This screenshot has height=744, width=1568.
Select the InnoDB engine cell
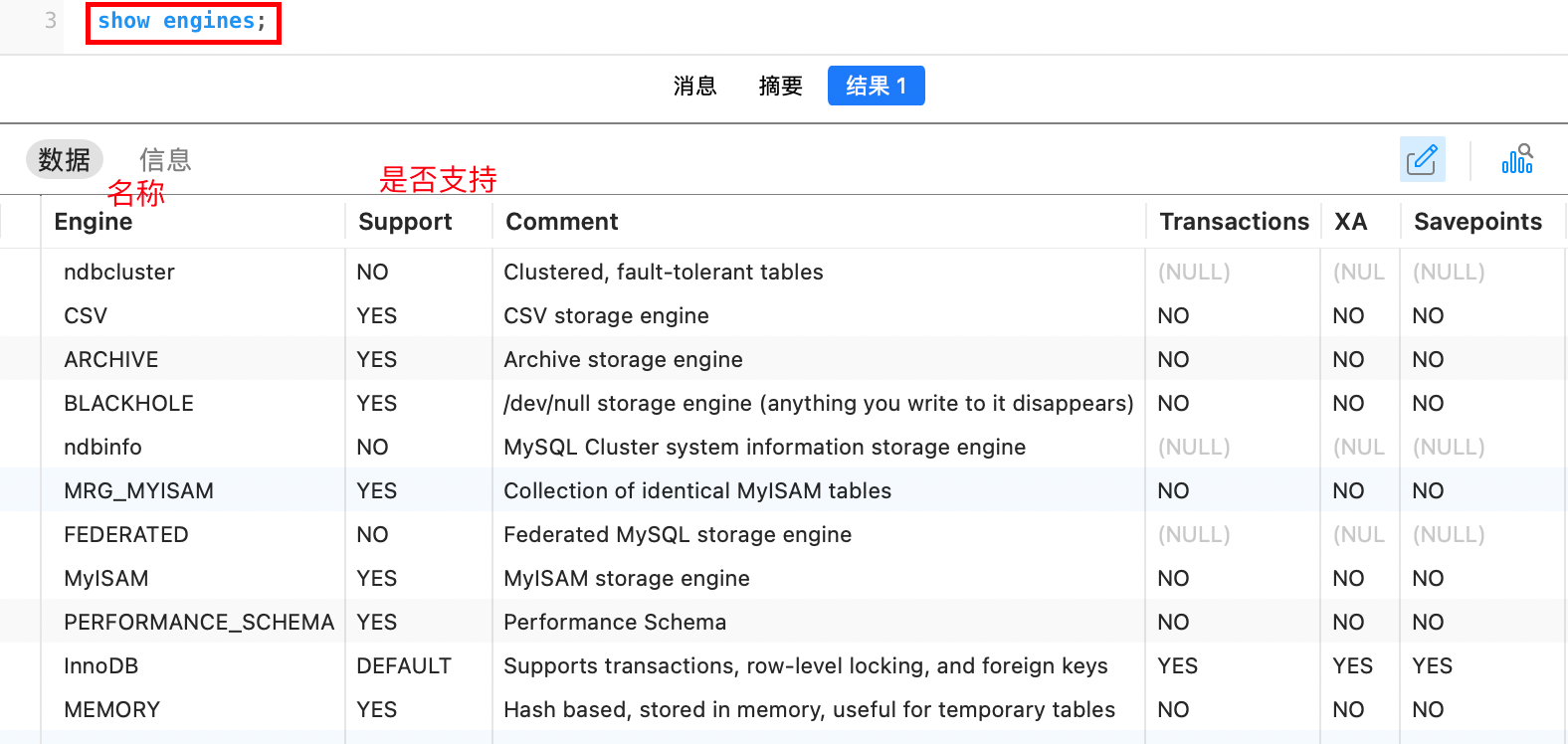point(101,665)
